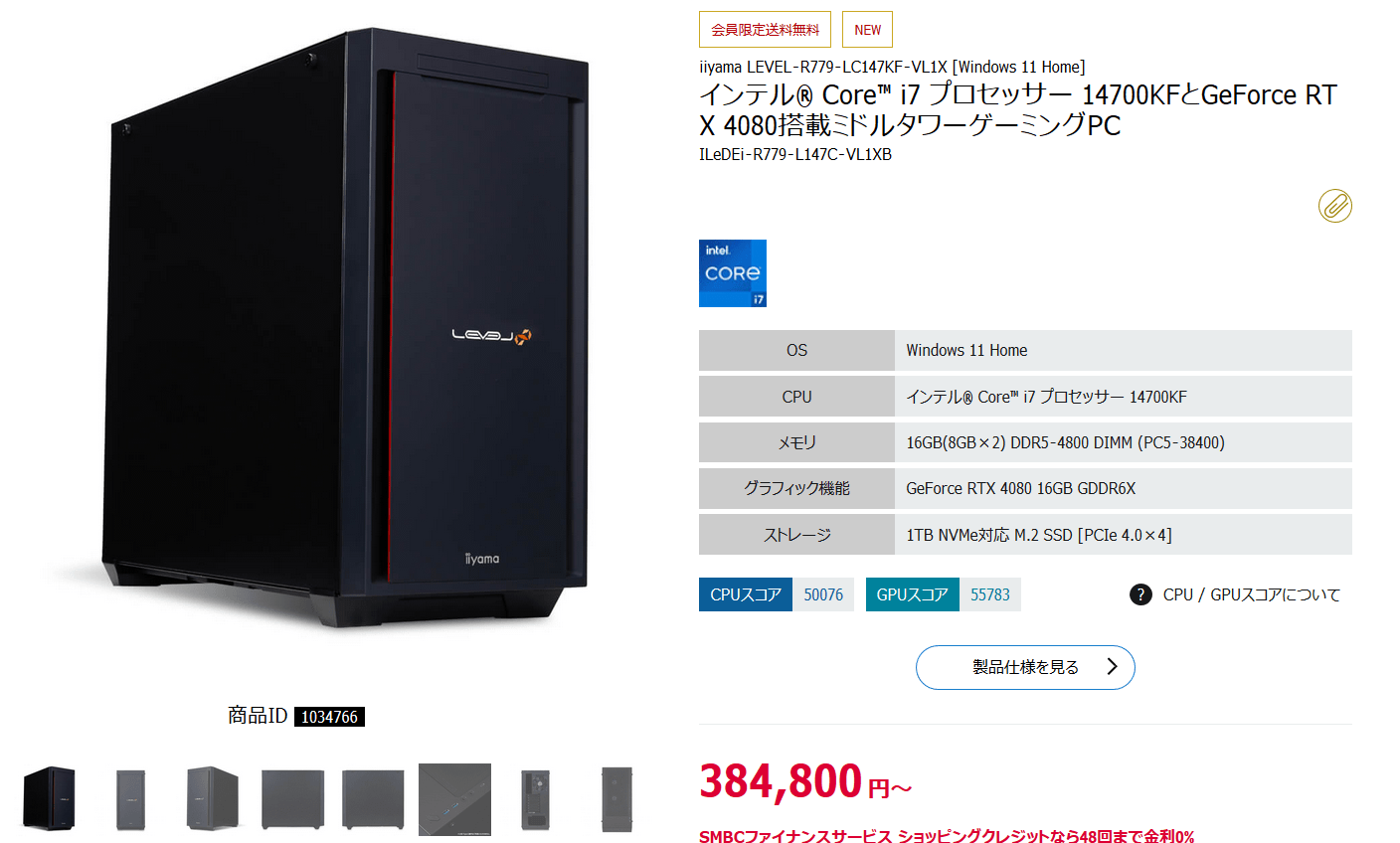Click the GPUスコア label

coord(913,594)
